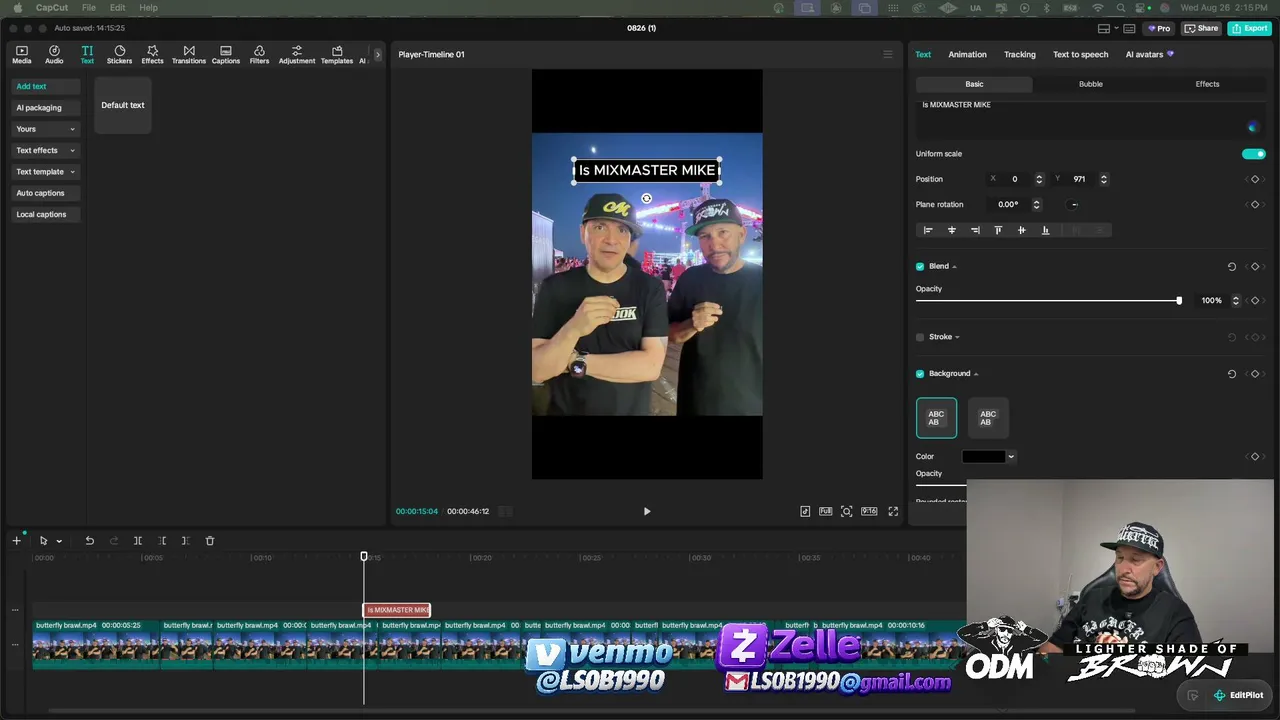Switch to the Bubble sub-tab
1280x720 pixels.
coord(1090,84)
